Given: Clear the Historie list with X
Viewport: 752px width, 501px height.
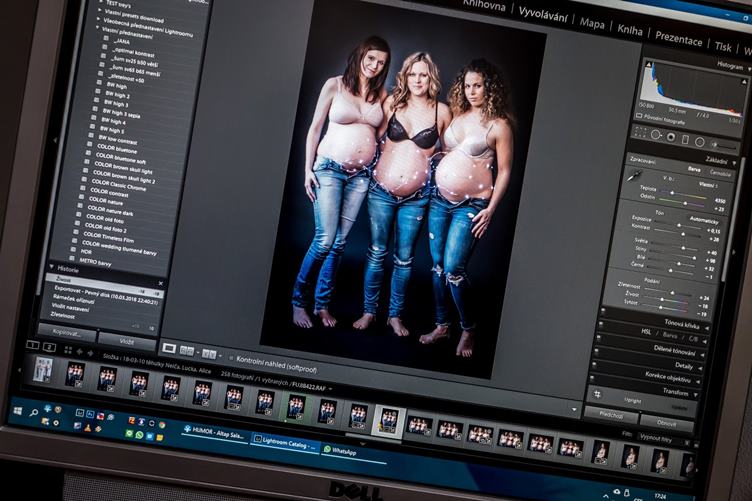Looking at the screenshot, I should point(161,283).
